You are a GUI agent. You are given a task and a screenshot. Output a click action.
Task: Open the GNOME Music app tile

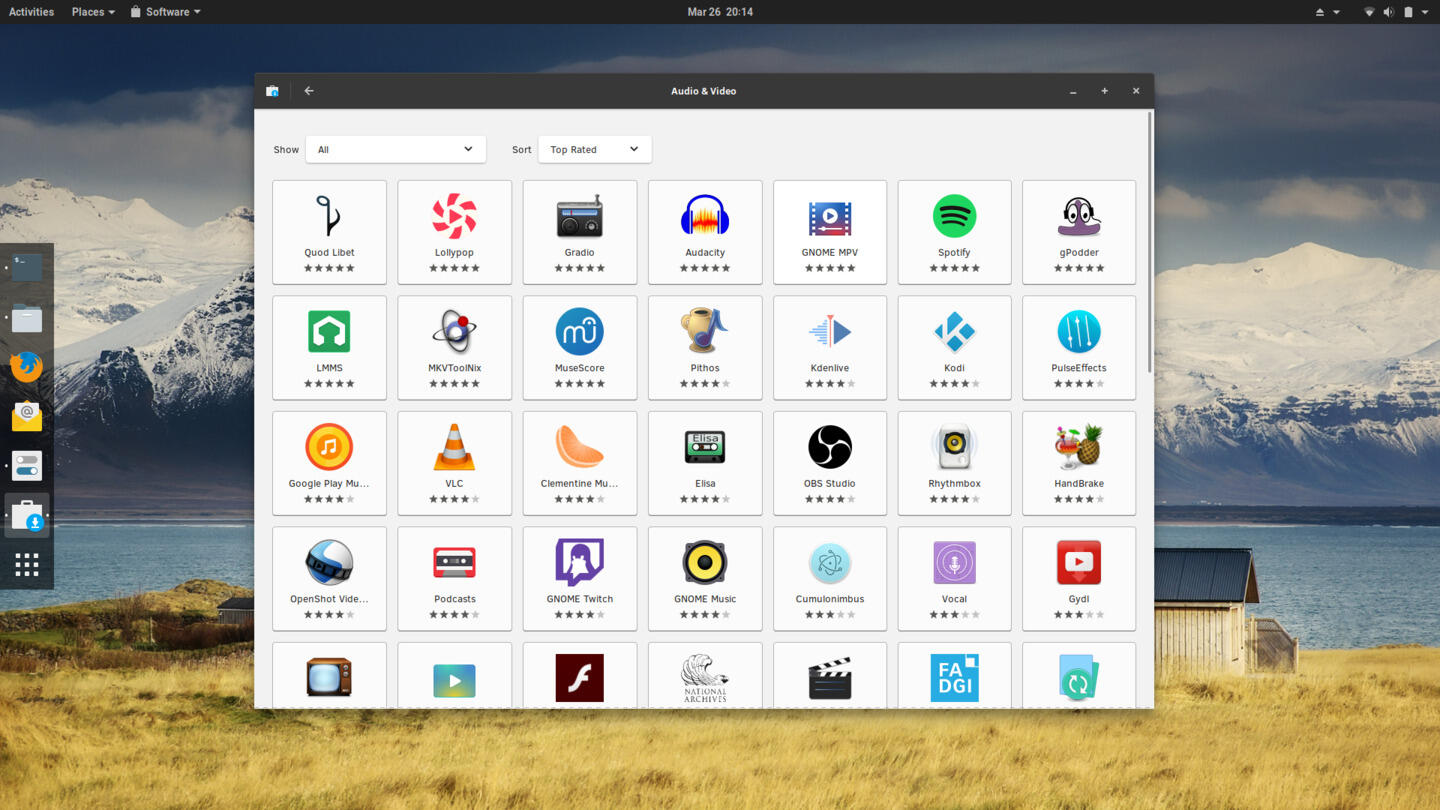click(x=704, y=578)
